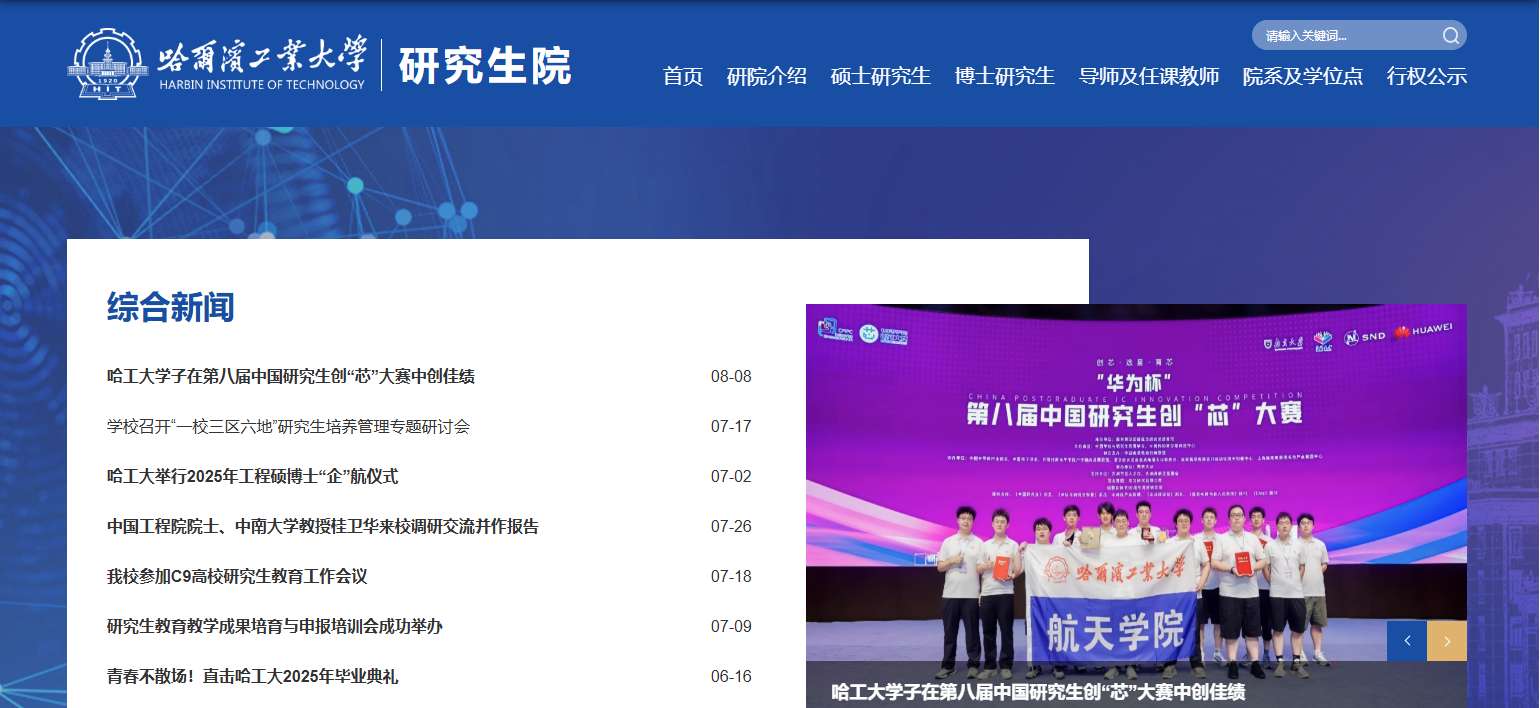Open the 2025年工程硕博士"企"航仪式 article
Image resolution: width=1540 pixels, height=708 pixels.
[252, 477]
